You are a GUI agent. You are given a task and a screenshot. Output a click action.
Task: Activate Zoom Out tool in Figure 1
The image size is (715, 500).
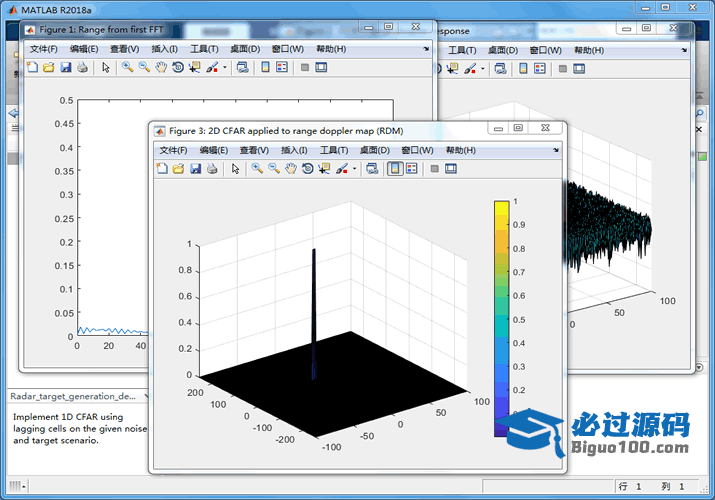(145, 67)
